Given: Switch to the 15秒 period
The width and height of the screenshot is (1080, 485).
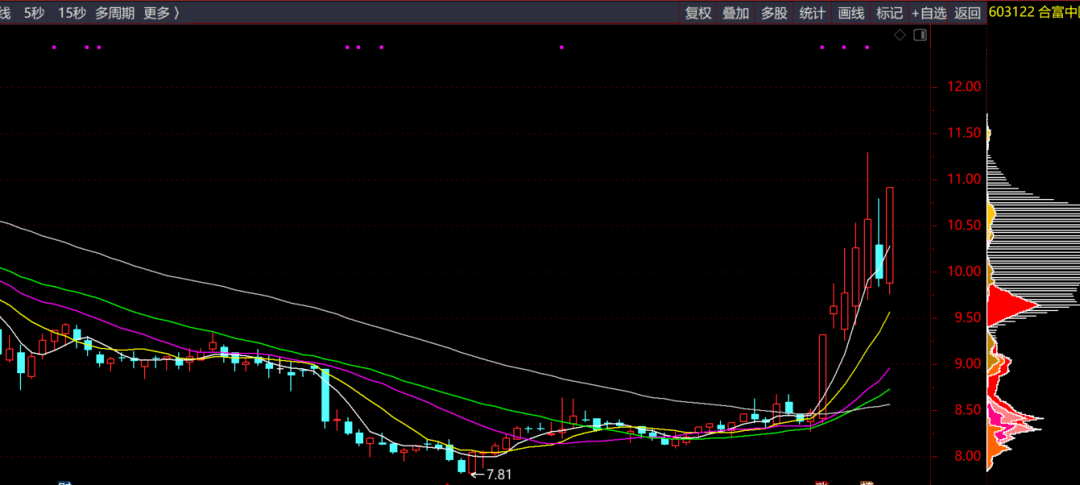Looking at the screenshot, I should pyautogui.click(x=72, y=13).
